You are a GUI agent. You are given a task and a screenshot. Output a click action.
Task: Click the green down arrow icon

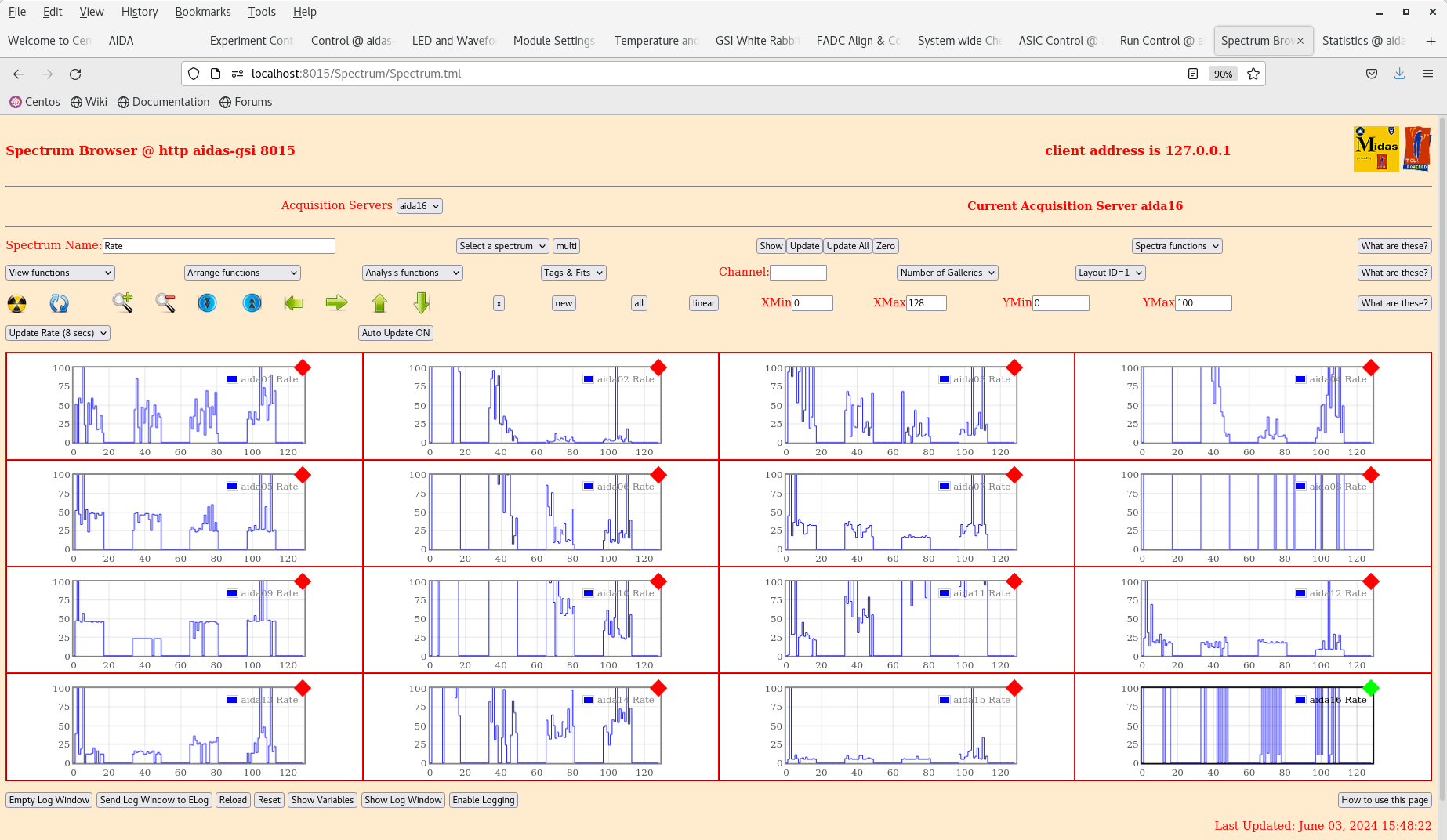[x=422, y=302]
